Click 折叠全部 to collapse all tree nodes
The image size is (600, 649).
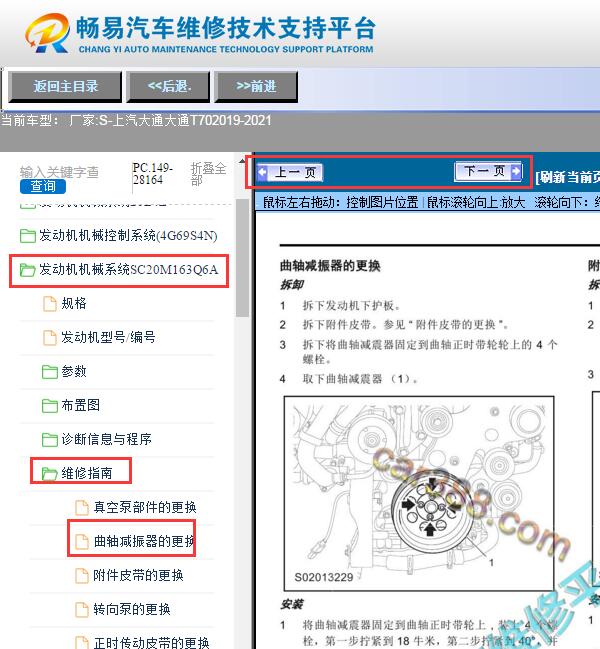pos(208,174)
